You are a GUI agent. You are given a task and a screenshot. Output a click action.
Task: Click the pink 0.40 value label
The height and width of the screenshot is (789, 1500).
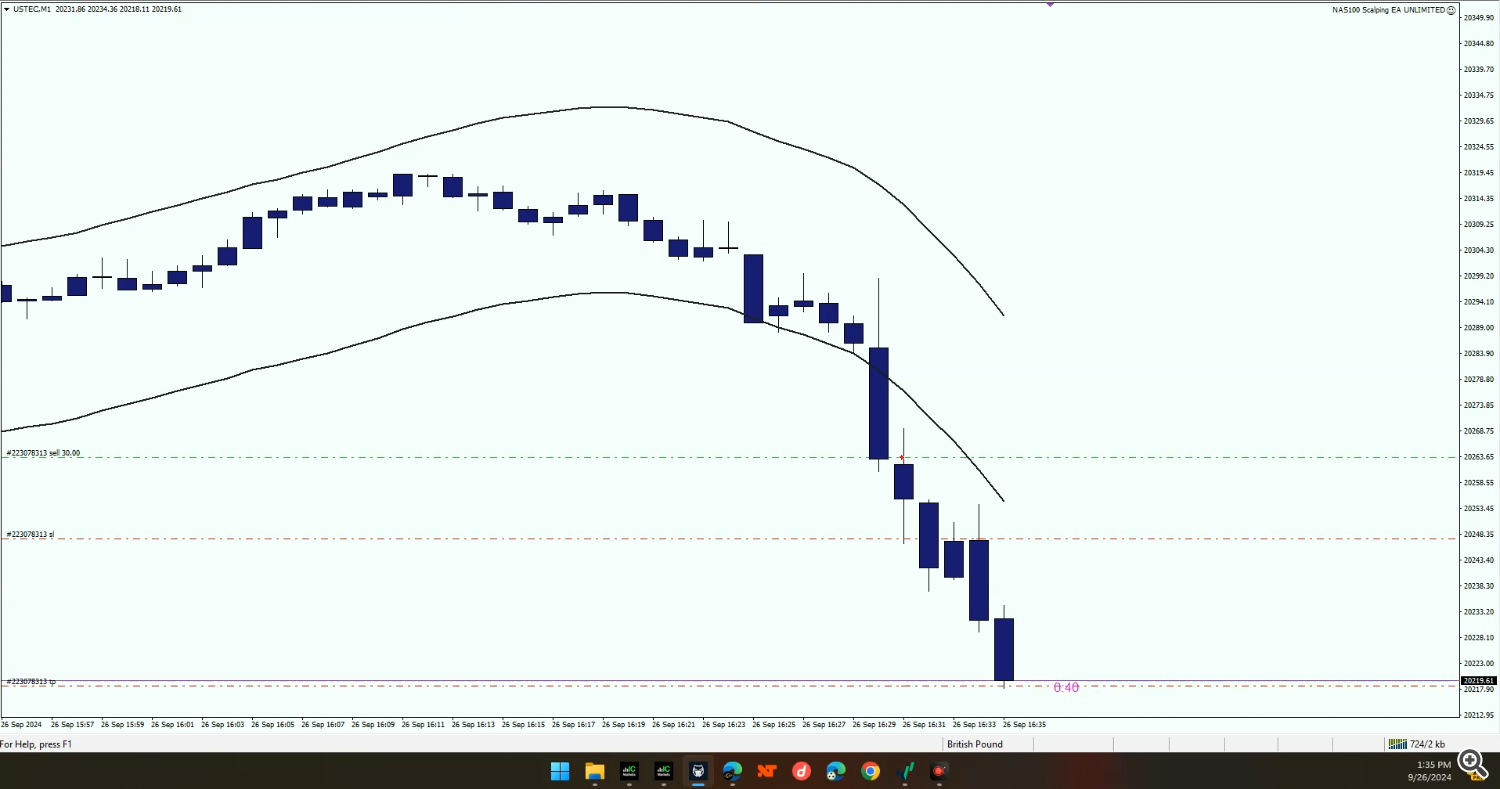(1066, 688)
